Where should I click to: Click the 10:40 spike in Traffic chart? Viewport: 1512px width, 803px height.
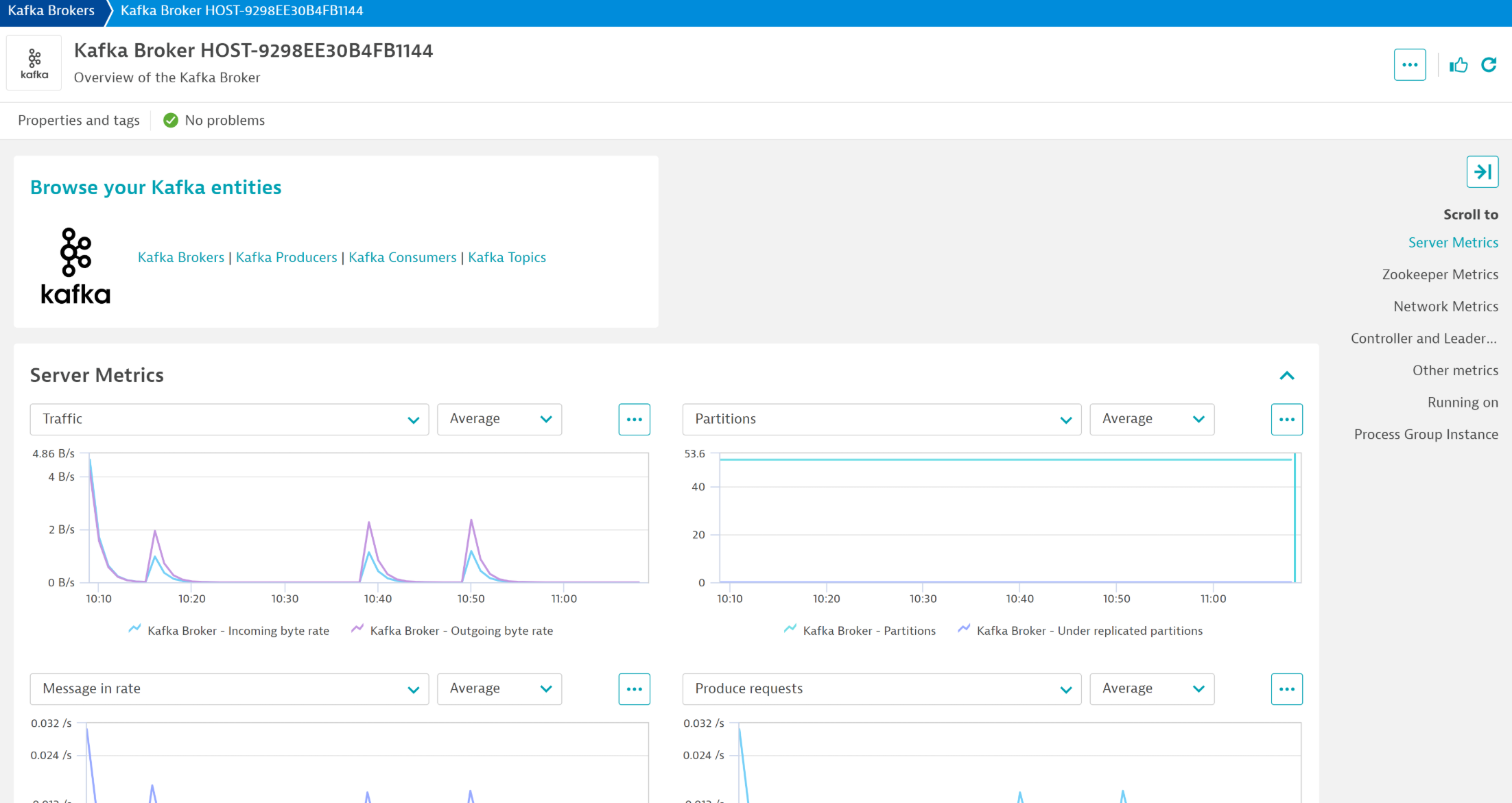(369, 525)
